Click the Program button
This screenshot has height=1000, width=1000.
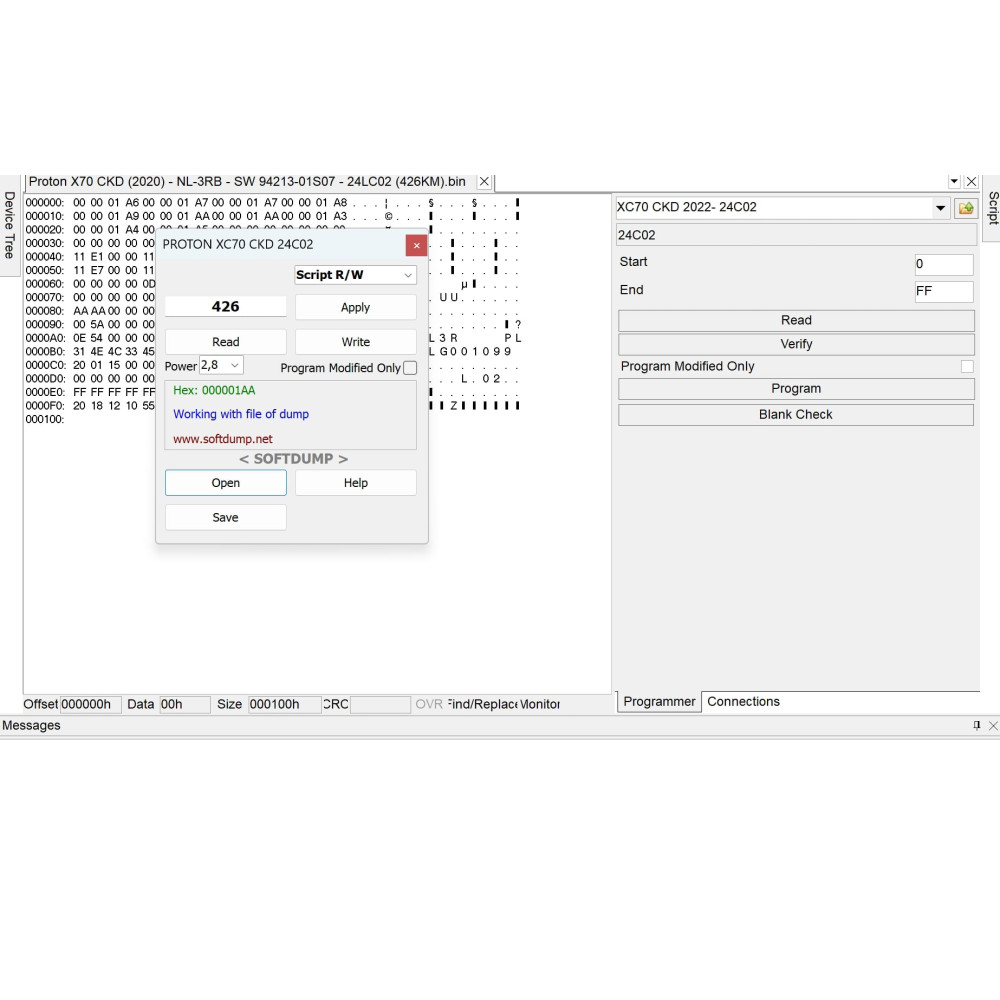[x=796, y=389]
